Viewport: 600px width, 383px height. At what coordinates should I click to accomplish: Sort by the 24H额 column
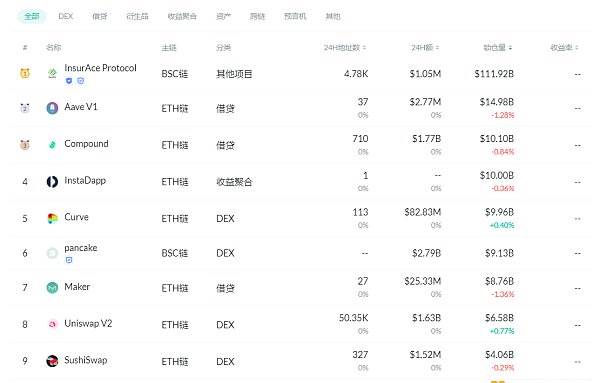pos(425,47)
